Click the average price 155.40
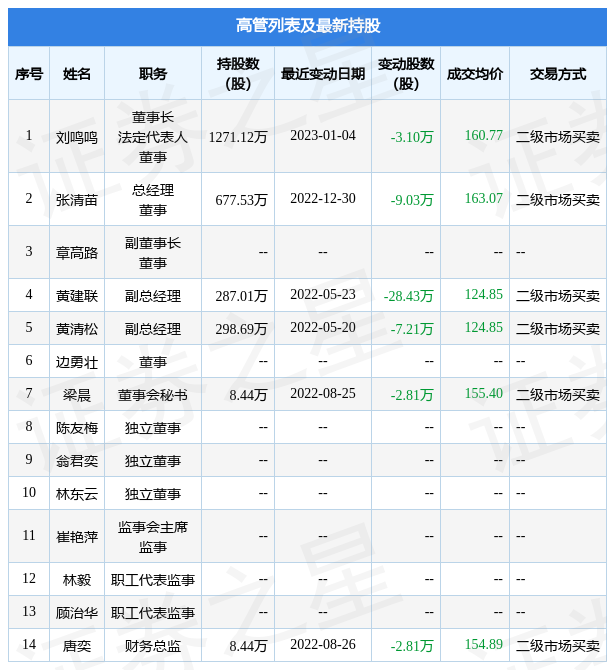Screen dimensions: 607x670 (x=484, y=393)
